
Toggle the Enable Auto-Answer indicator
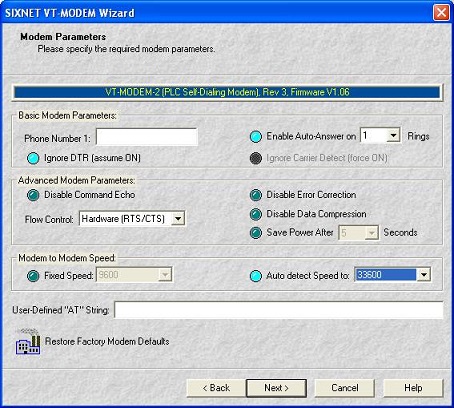point(256,137)
